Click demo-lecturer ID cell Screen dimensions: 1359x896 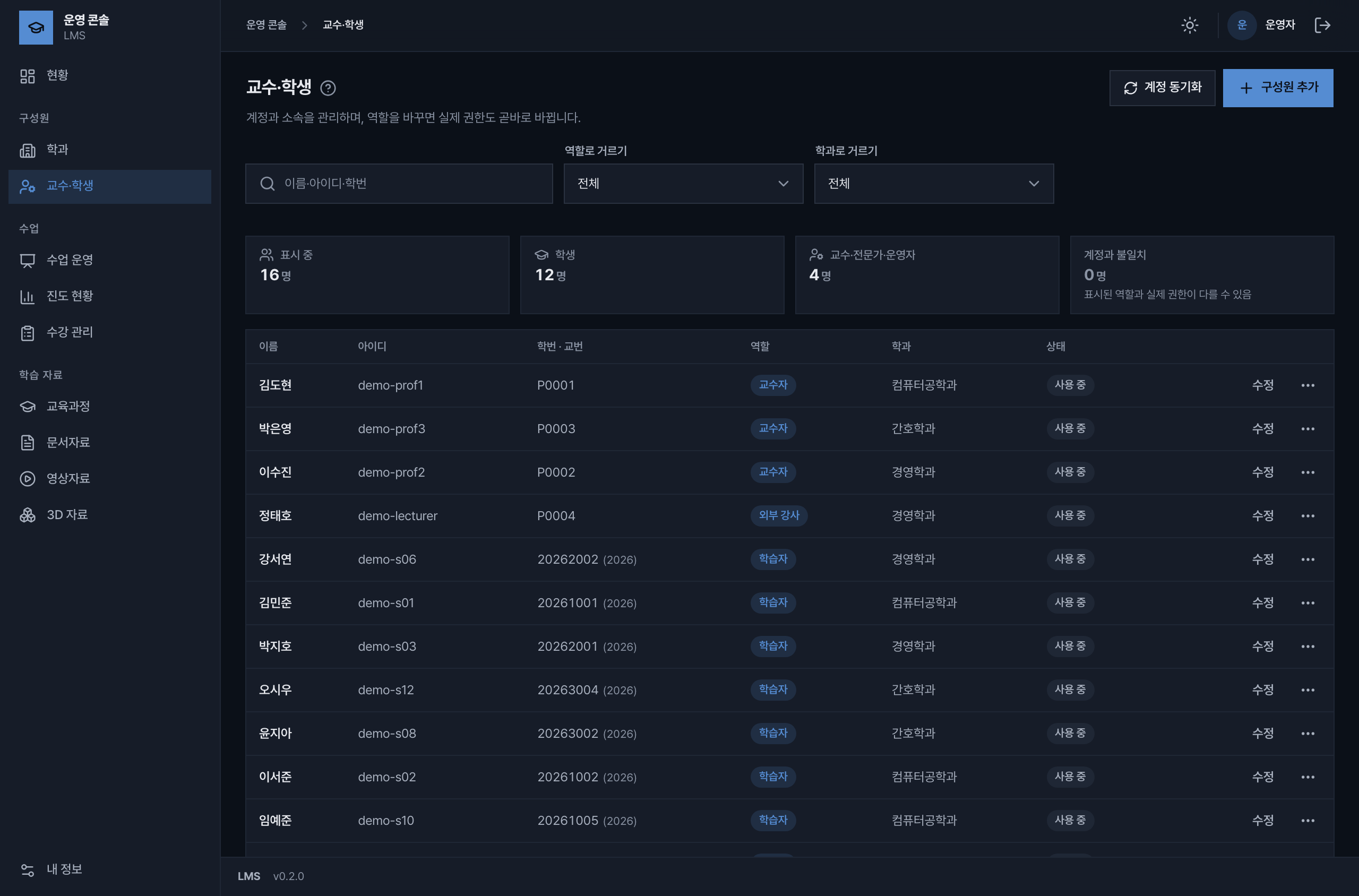coord(398,515)
